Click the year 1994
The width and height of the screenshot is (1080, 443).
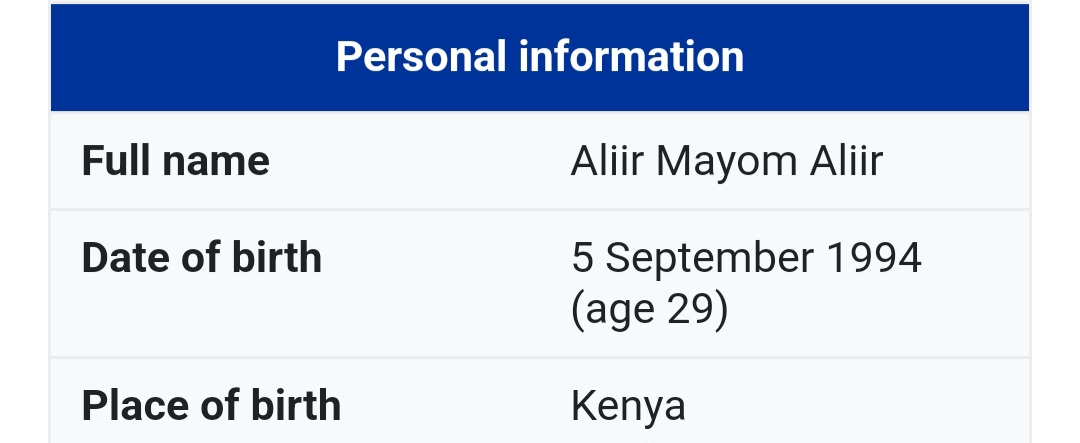click(874, 258)
